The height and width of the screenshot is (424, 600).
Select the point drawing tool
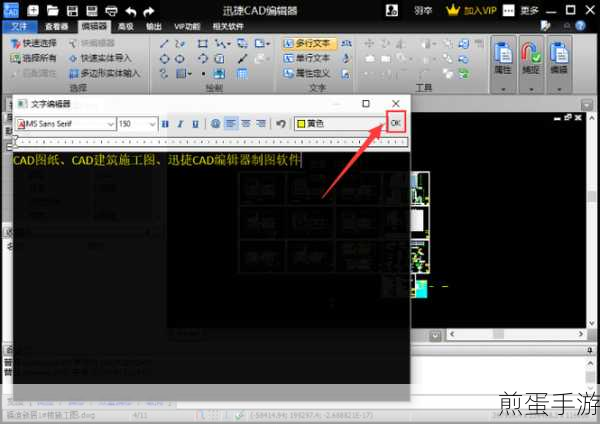[x=203, y=73]
